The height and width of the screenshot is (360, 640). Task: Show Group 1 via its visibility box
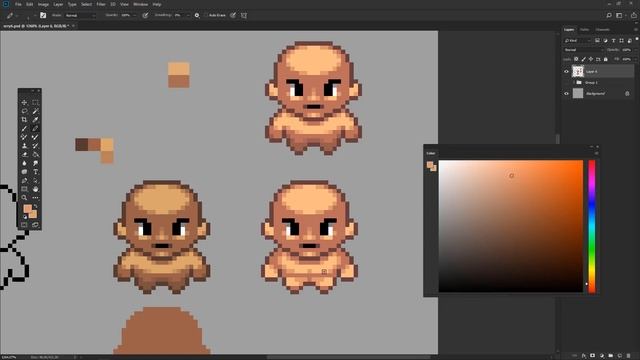pos(566,82)
